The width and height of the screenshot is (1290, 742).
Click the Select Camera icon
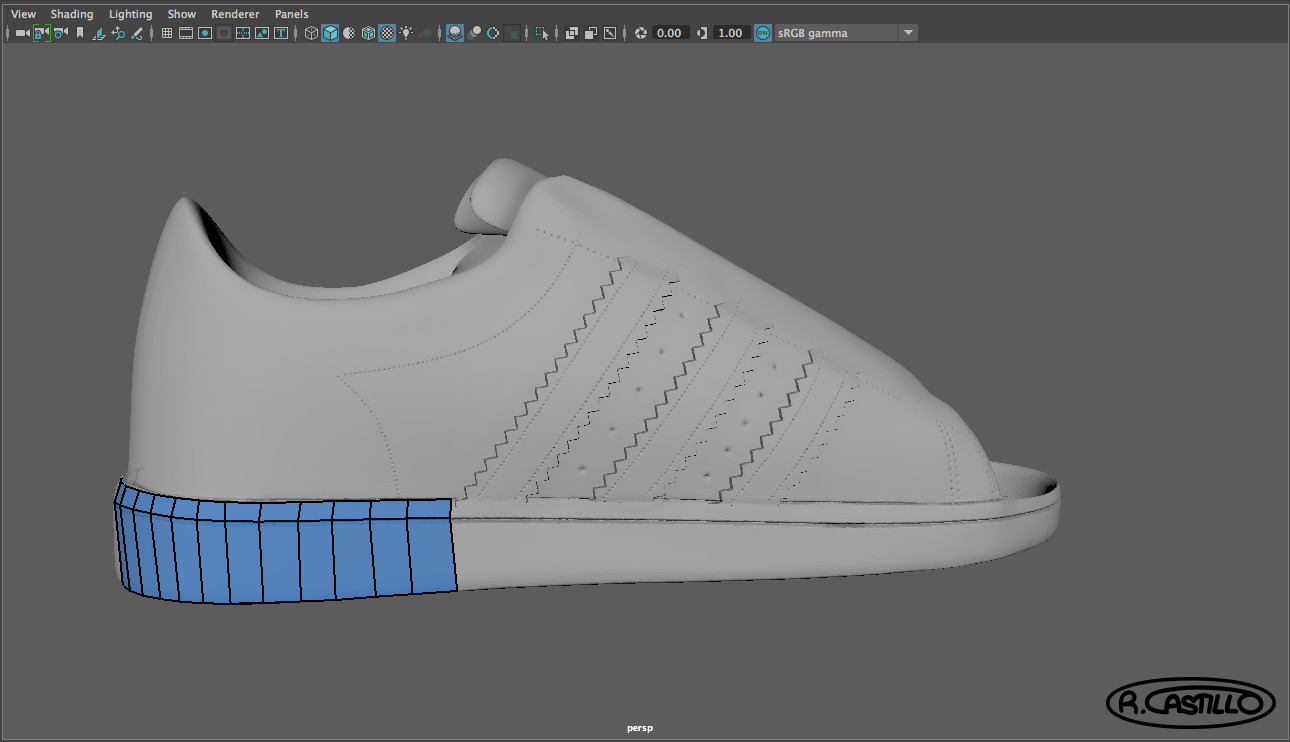[22, 33]
